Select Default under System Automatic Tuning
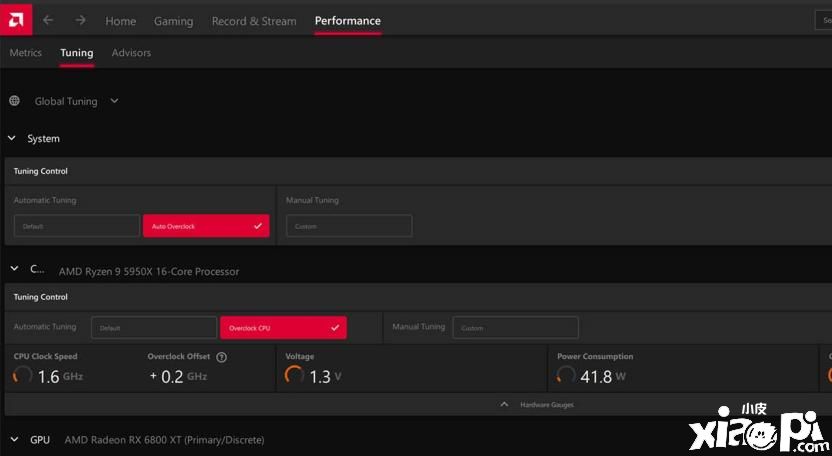 77,226
